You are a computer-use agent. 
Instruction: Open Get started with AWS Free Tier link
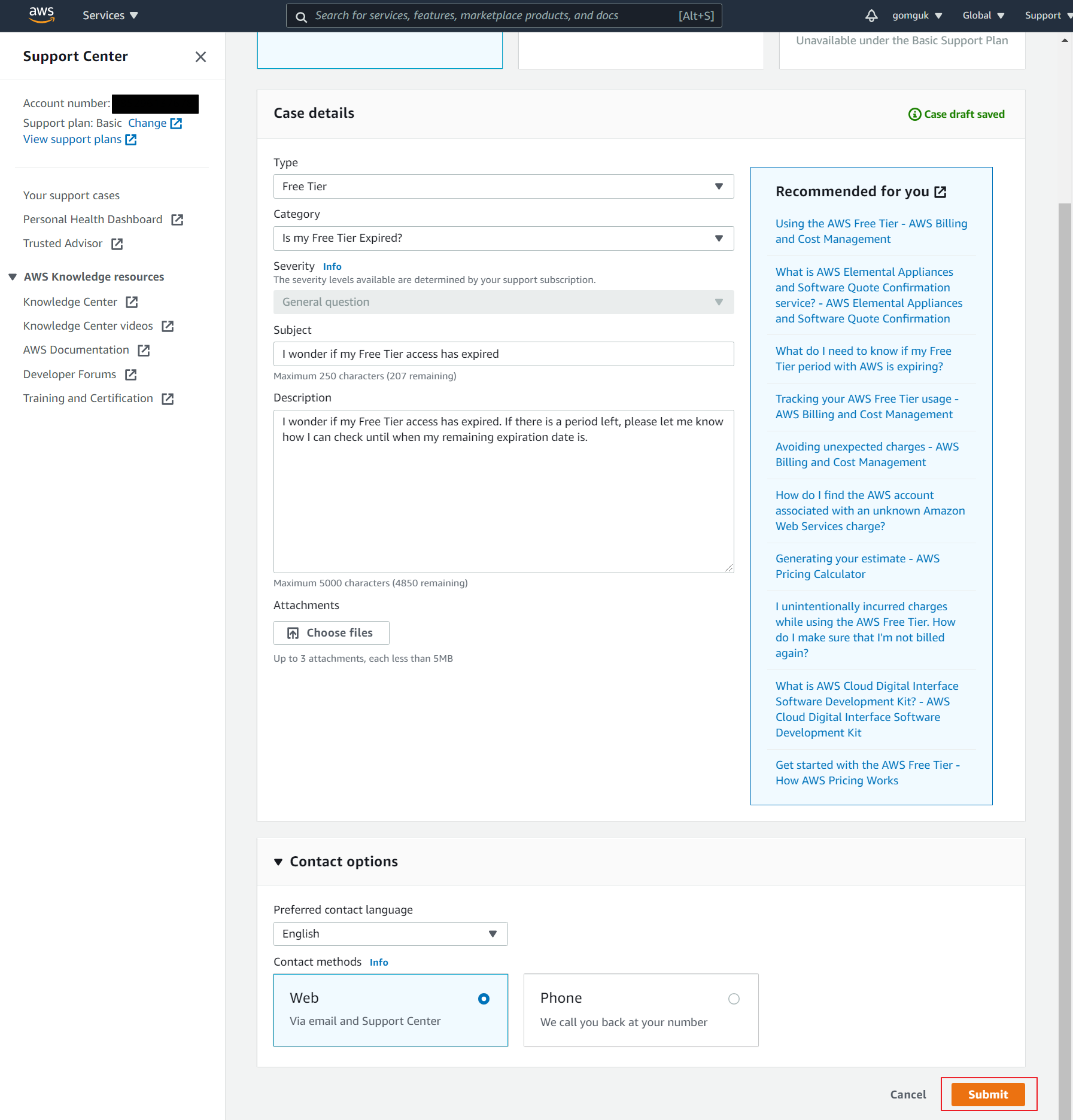pyautogui.click(x=868, y=773)
